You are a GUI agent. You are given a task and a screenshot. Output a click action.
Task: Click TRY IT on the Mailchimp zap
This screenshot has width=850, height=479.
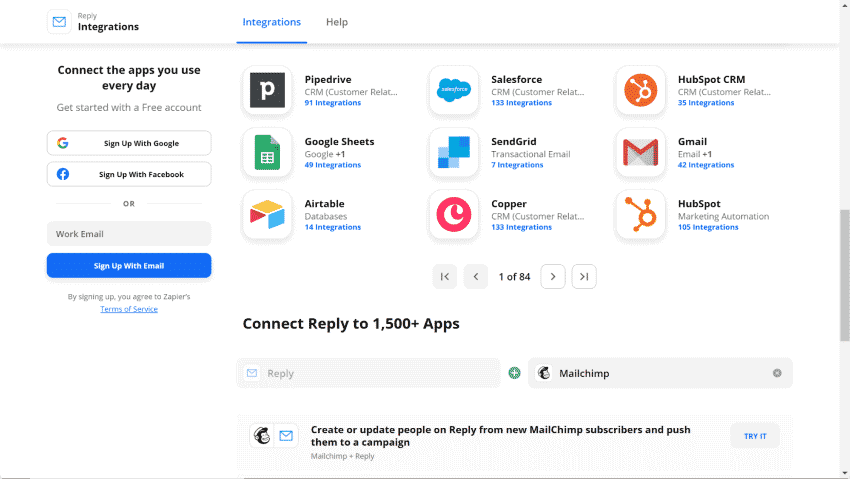point(755,436)
